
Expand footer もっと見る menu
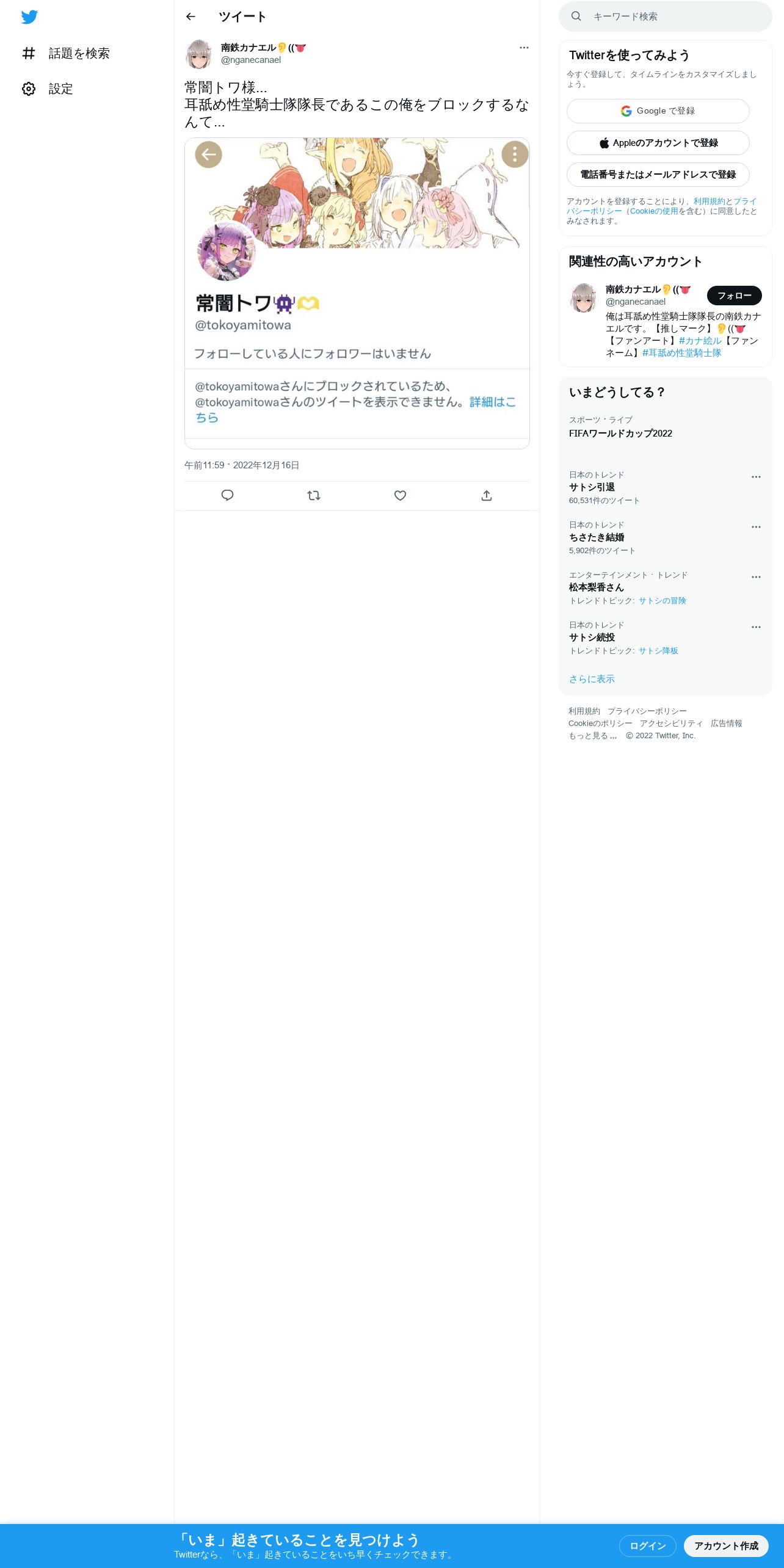click(x=593, y=736)
